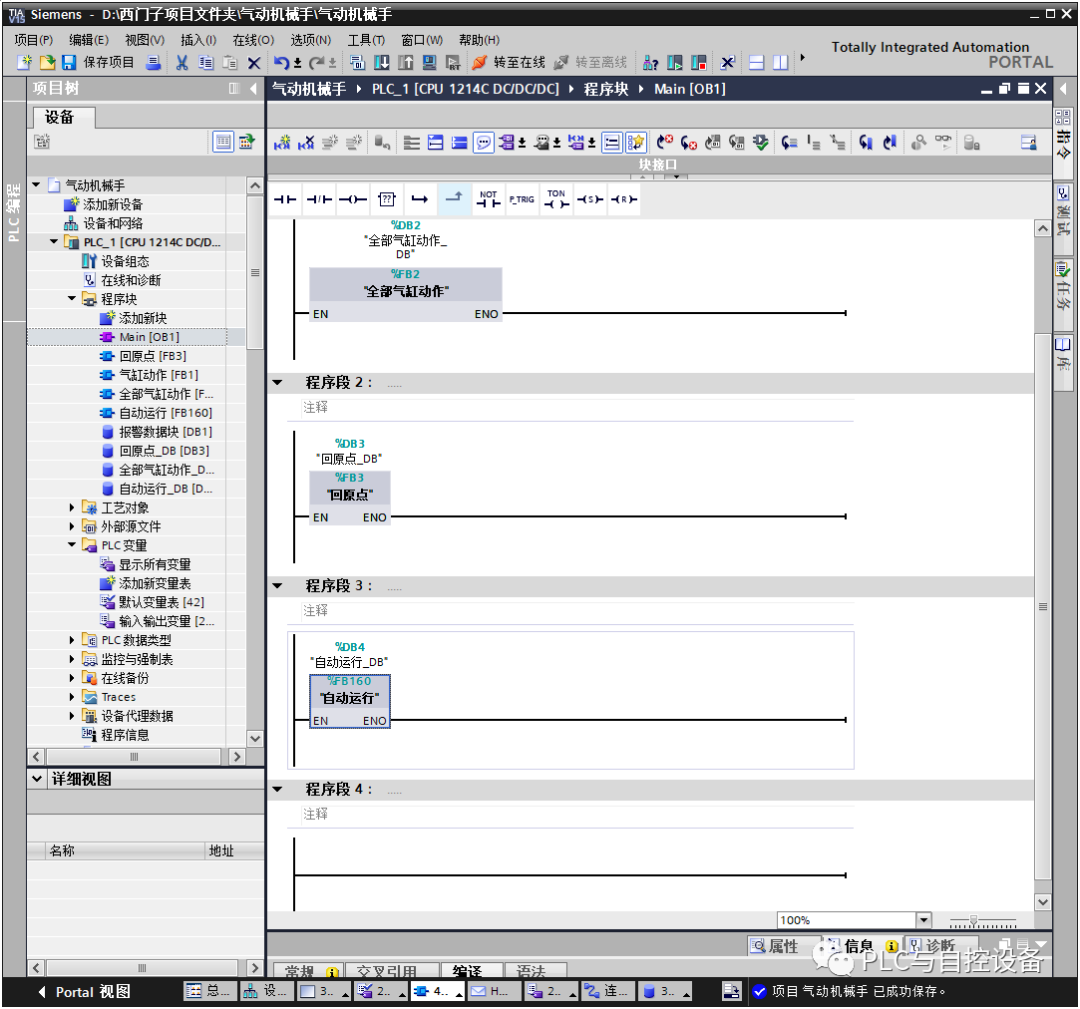Screen dimensions: 1080x1009
Task: Click the new project icon
Action: (x=24, y=63)
